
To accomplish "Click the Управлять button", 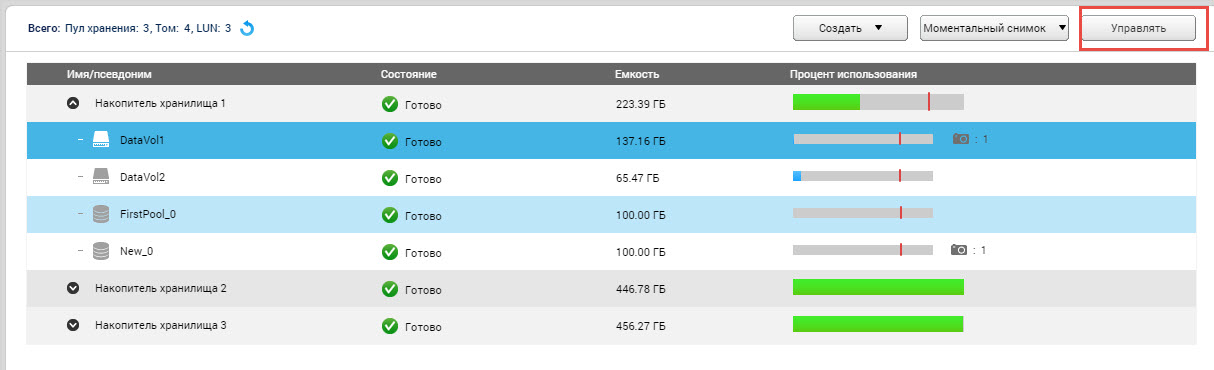I will [1139, 28].
